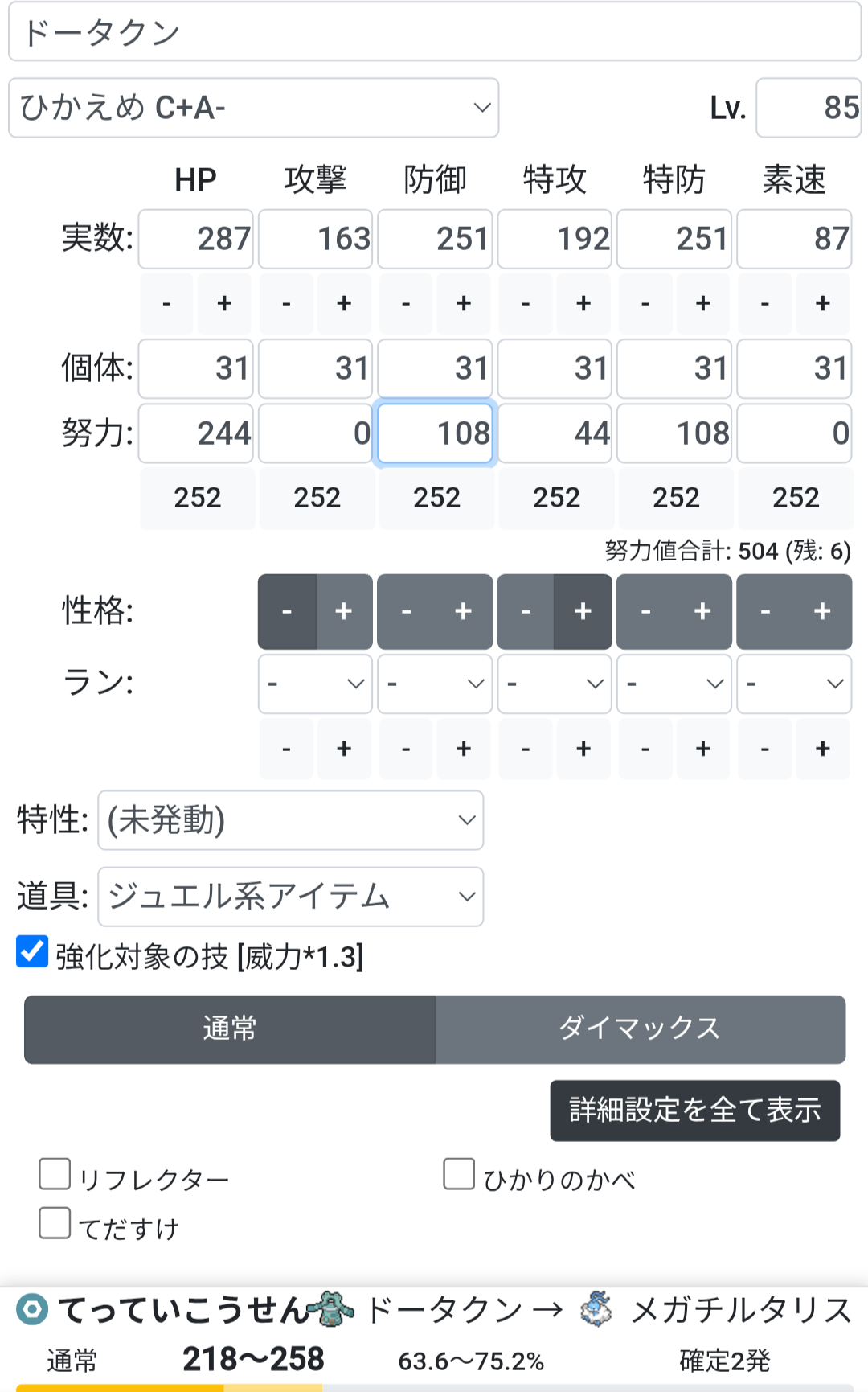The image size is (868, 1392).
Task: Decrease the 素速 actual stat with minus
Action: coord(764,303)
